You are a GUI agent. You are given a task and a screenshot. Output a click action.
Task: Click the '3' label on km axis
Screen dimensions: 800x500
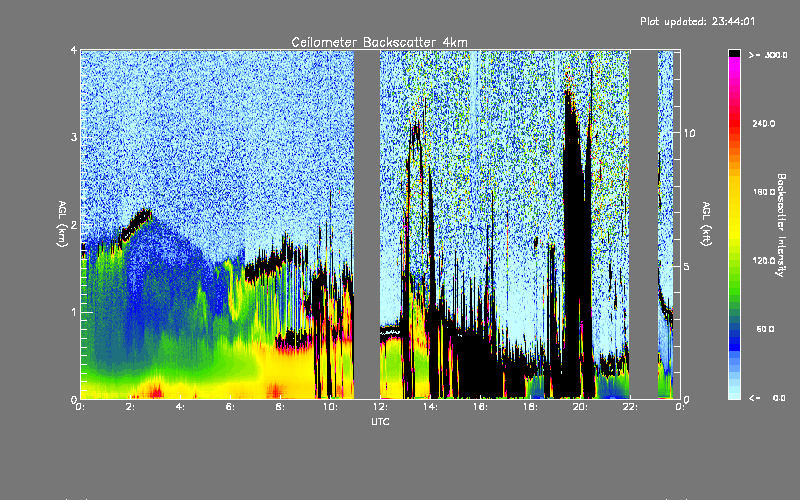pyautogui.click(x=74, y=137)
